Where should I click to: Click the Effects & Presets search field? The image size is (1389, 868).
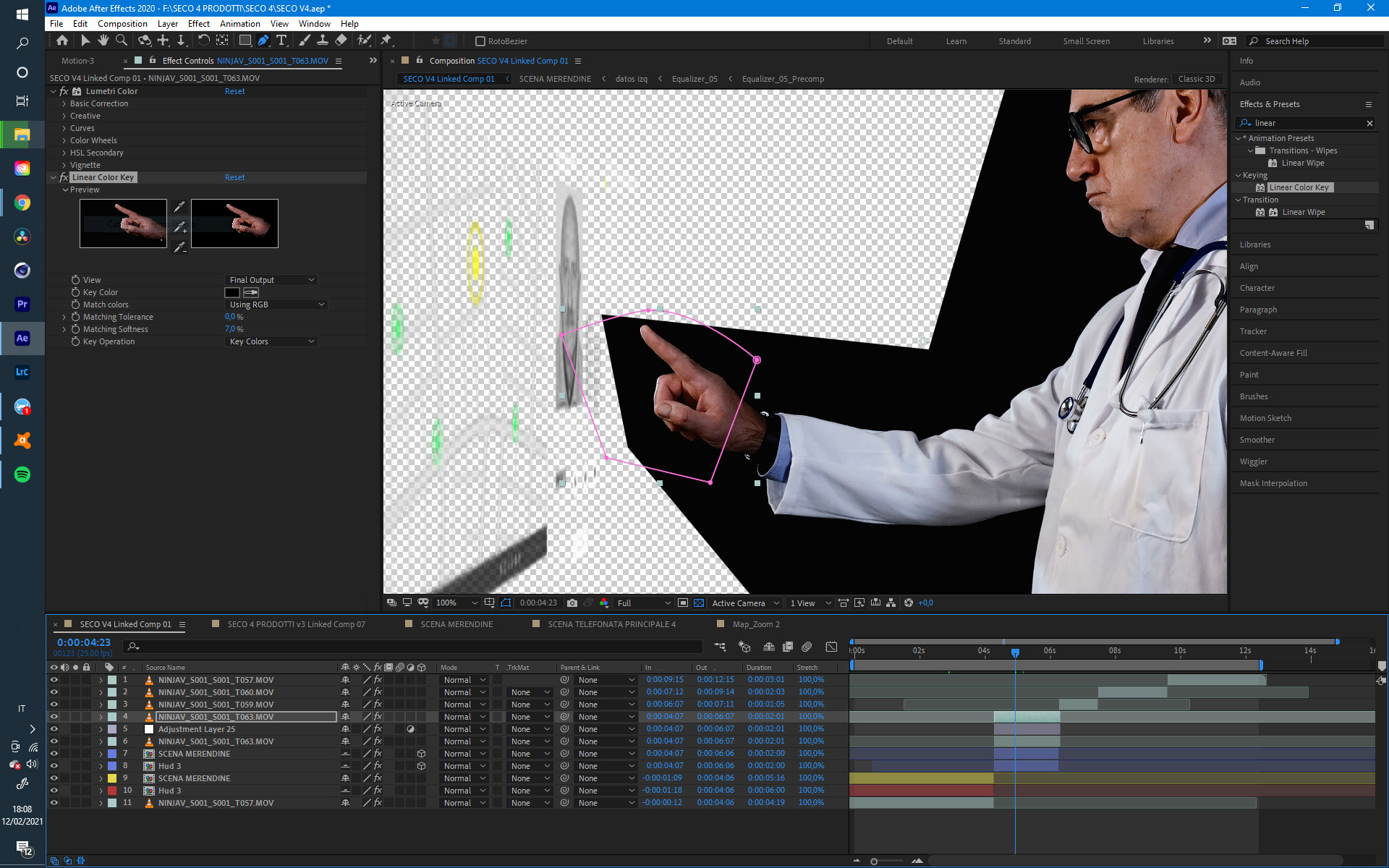point(1307,123)
